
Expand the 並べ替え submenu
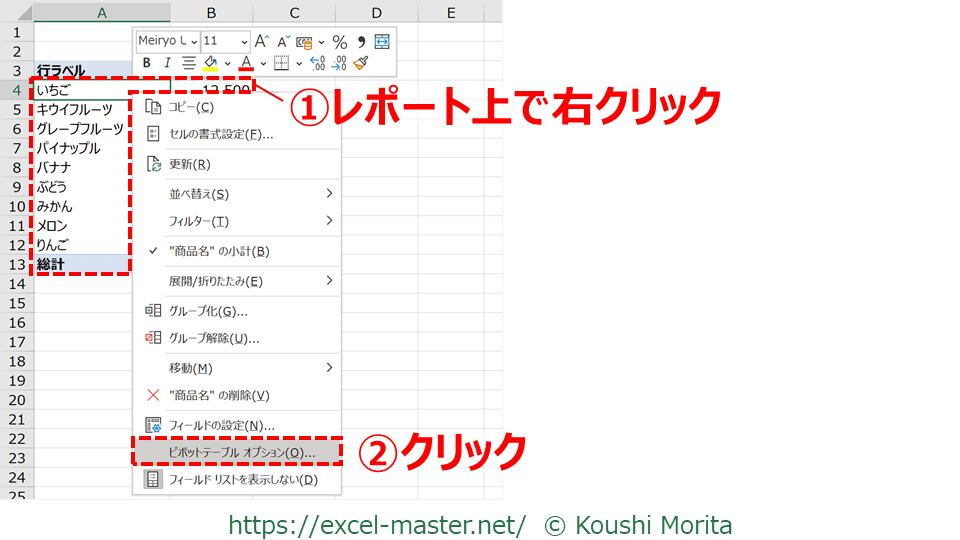tap(238, 194)
